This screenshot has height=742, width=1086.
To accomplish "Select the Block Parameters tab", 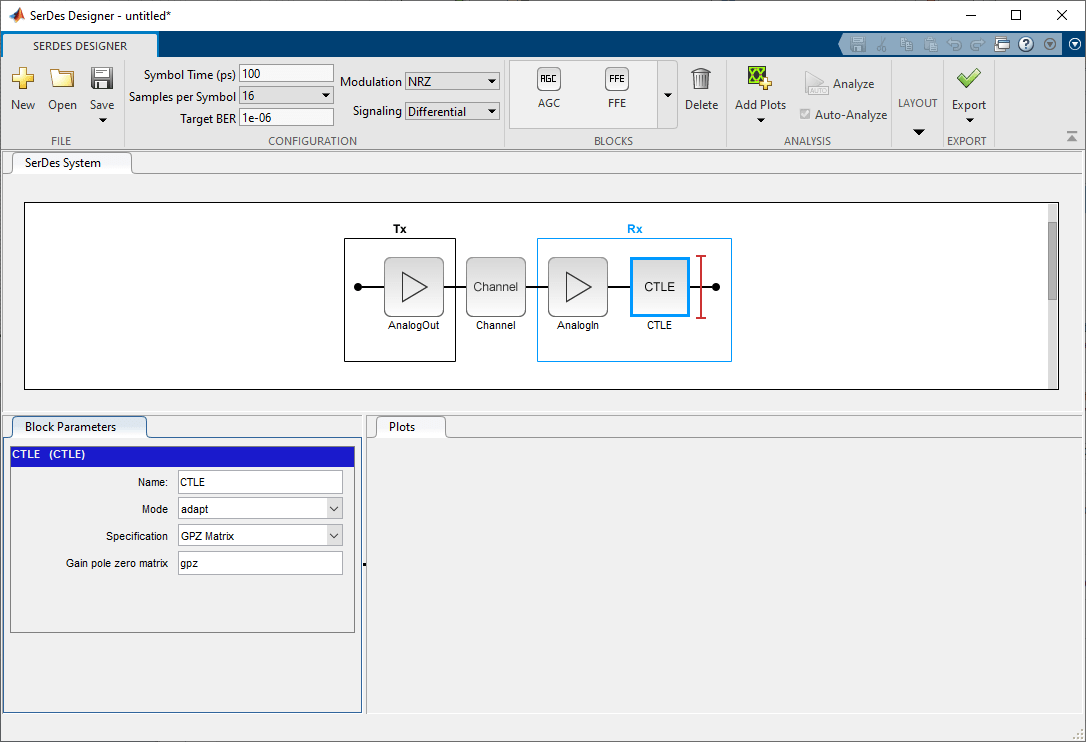I will tap(79, 427).
